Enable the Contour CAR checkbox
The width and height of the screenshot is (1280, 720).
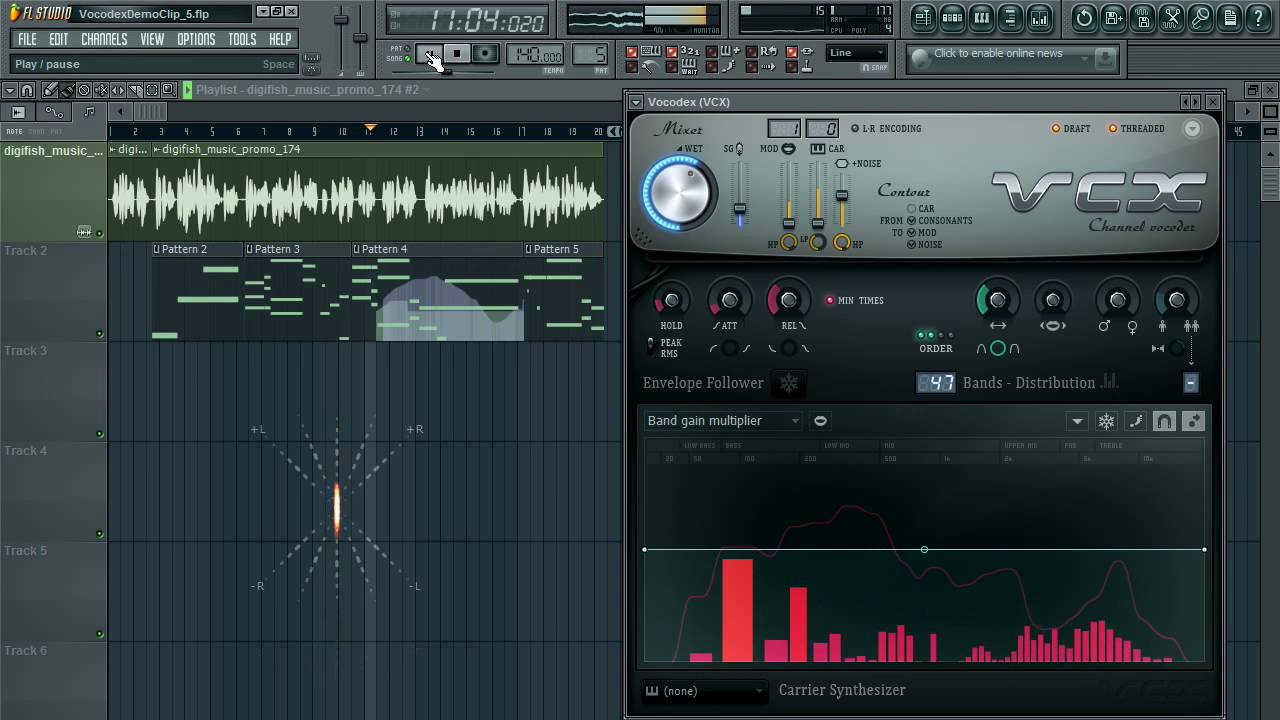click(x=912, y=209)
